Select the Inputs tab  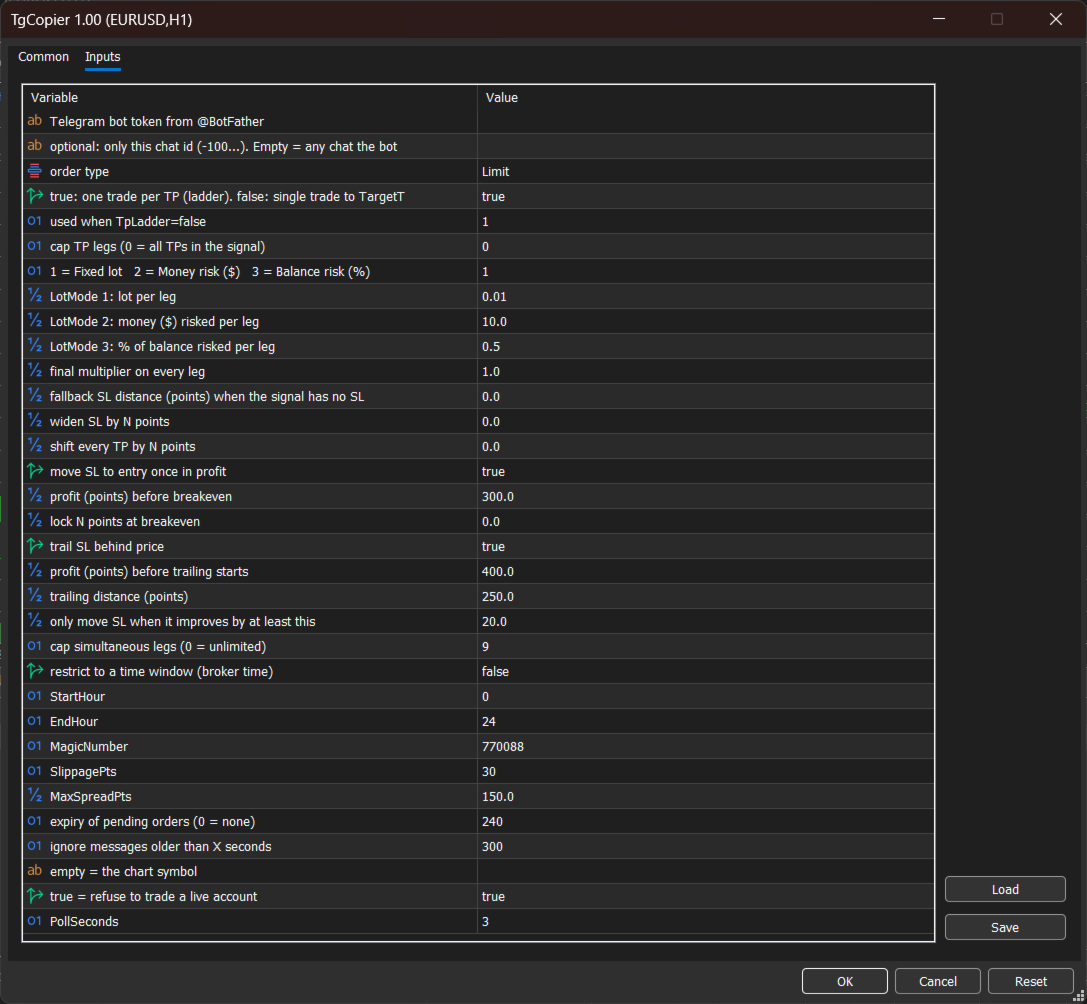click(103, 57)
